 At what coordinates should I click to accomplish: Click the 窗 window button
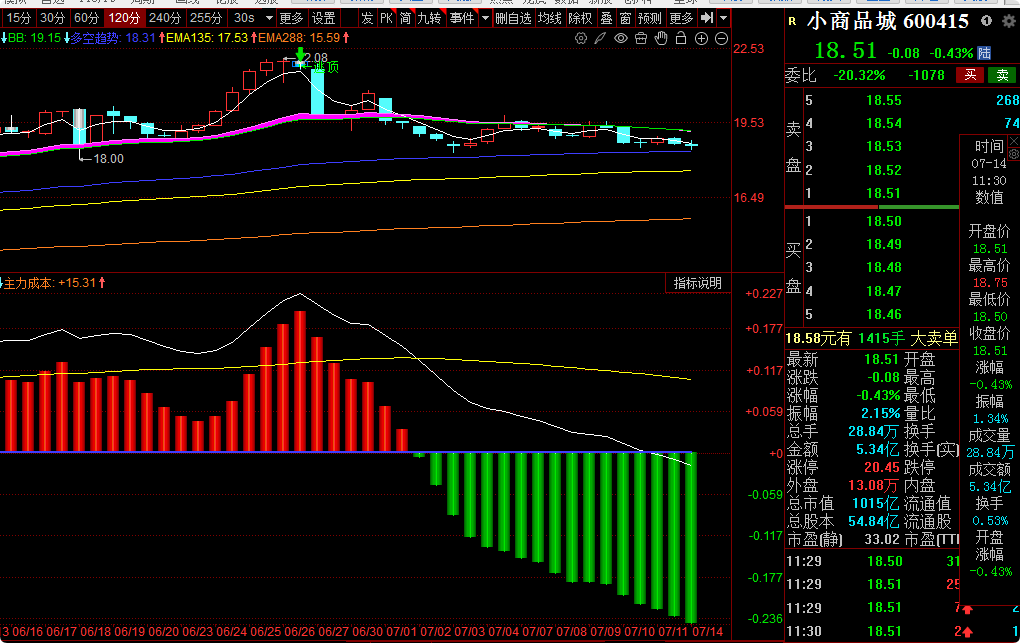pos(625,18)
